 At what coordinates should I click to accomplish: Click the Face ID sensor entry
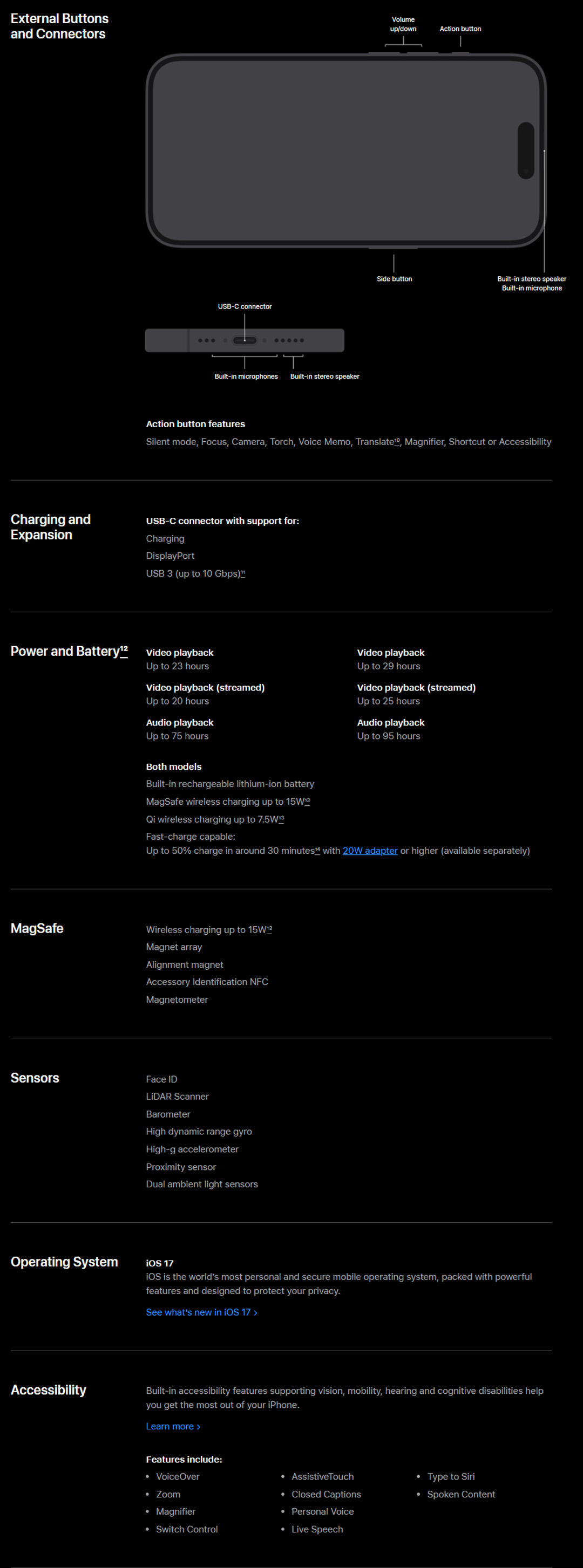click(x=161, y=1079)
